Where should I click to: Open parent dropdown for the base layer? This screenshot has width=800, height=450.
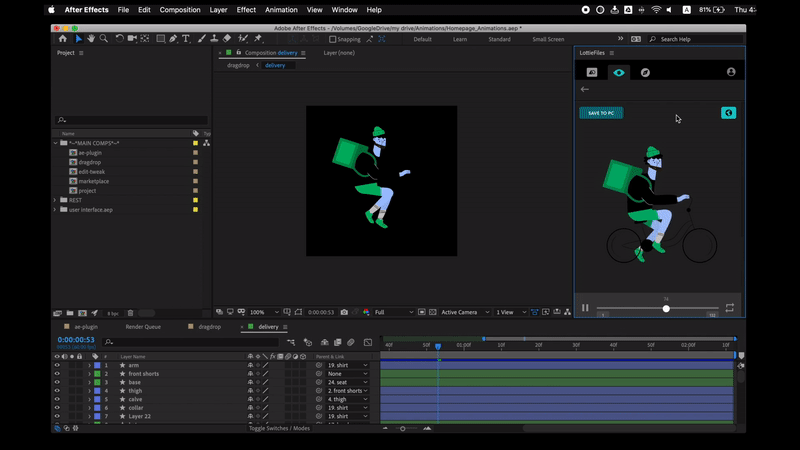click(x=347, y=382)
